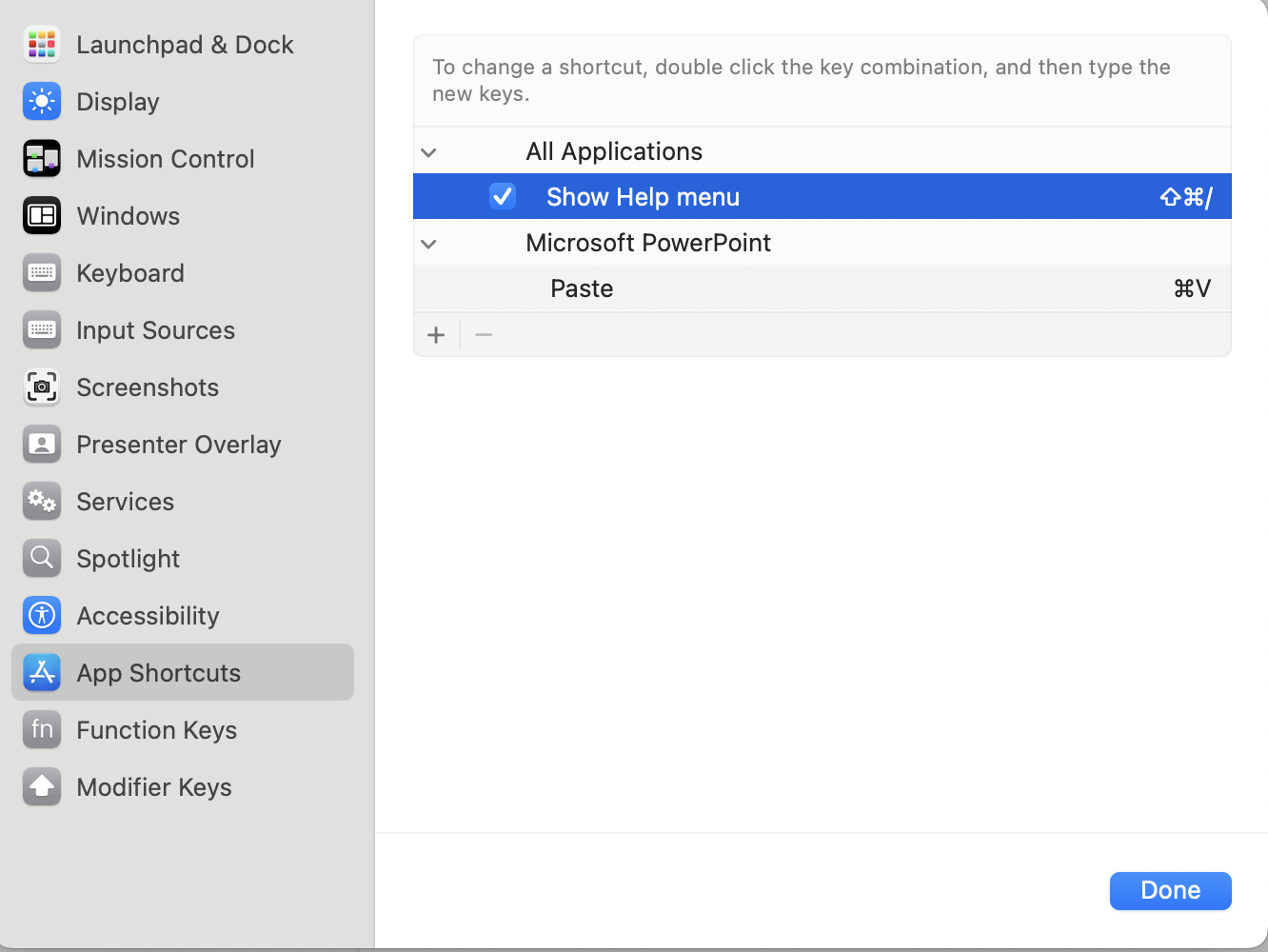Select the Display sun icon

[42, 102]
